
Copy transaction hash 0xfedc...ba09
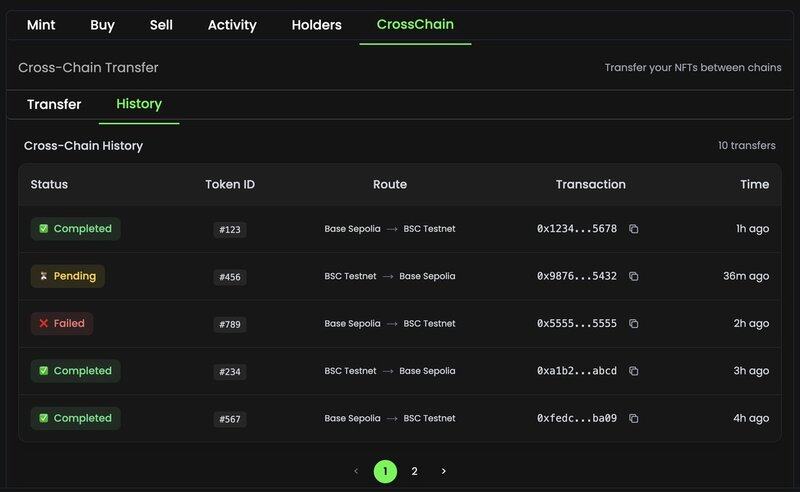point(633,419)
